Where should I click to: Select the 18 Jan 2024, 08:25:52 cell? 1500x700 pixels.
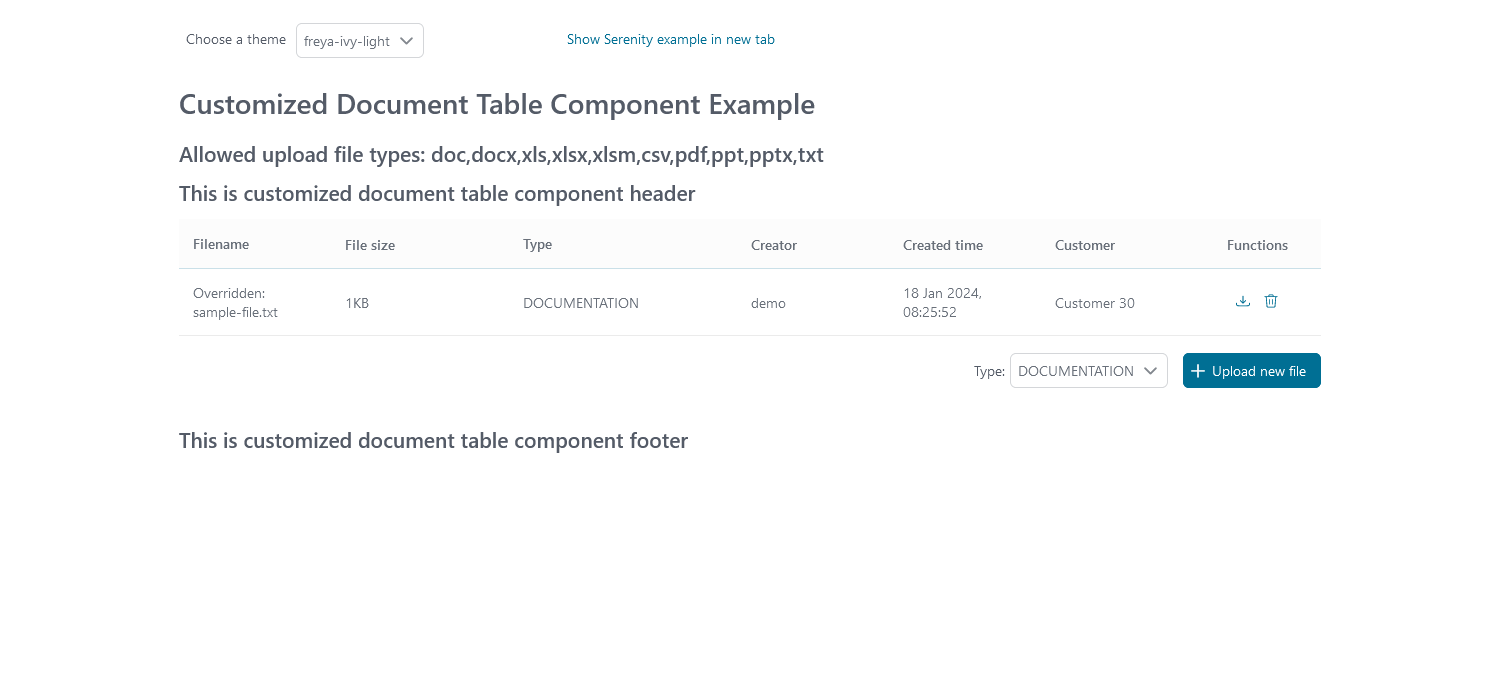(x=965, y=303)
